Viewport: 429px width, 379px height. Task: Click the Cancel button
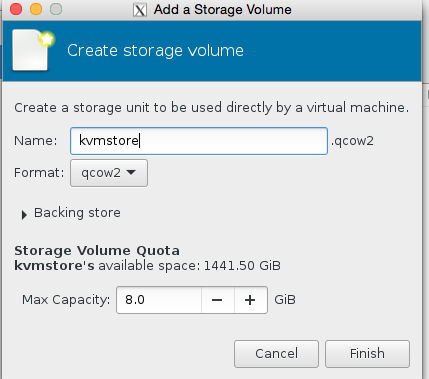tap(276, 354)
